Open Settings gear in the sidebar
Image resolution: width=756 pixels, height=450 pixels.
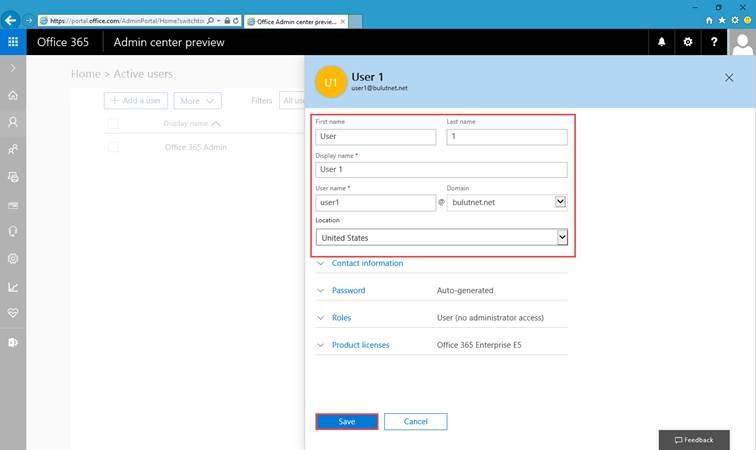pos(13,259)
